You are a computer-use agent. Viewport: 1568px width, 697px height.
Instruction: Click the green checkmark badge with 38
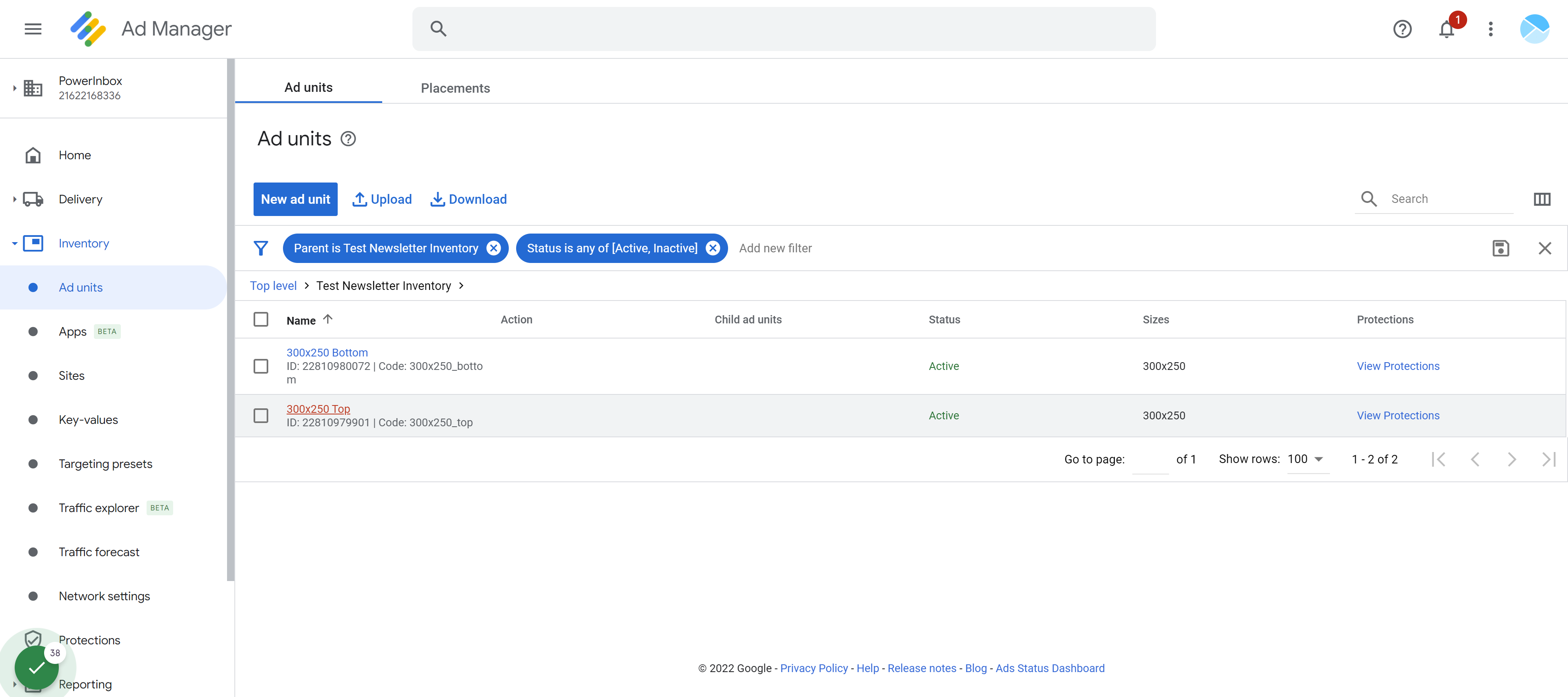(x=36, y=667)
